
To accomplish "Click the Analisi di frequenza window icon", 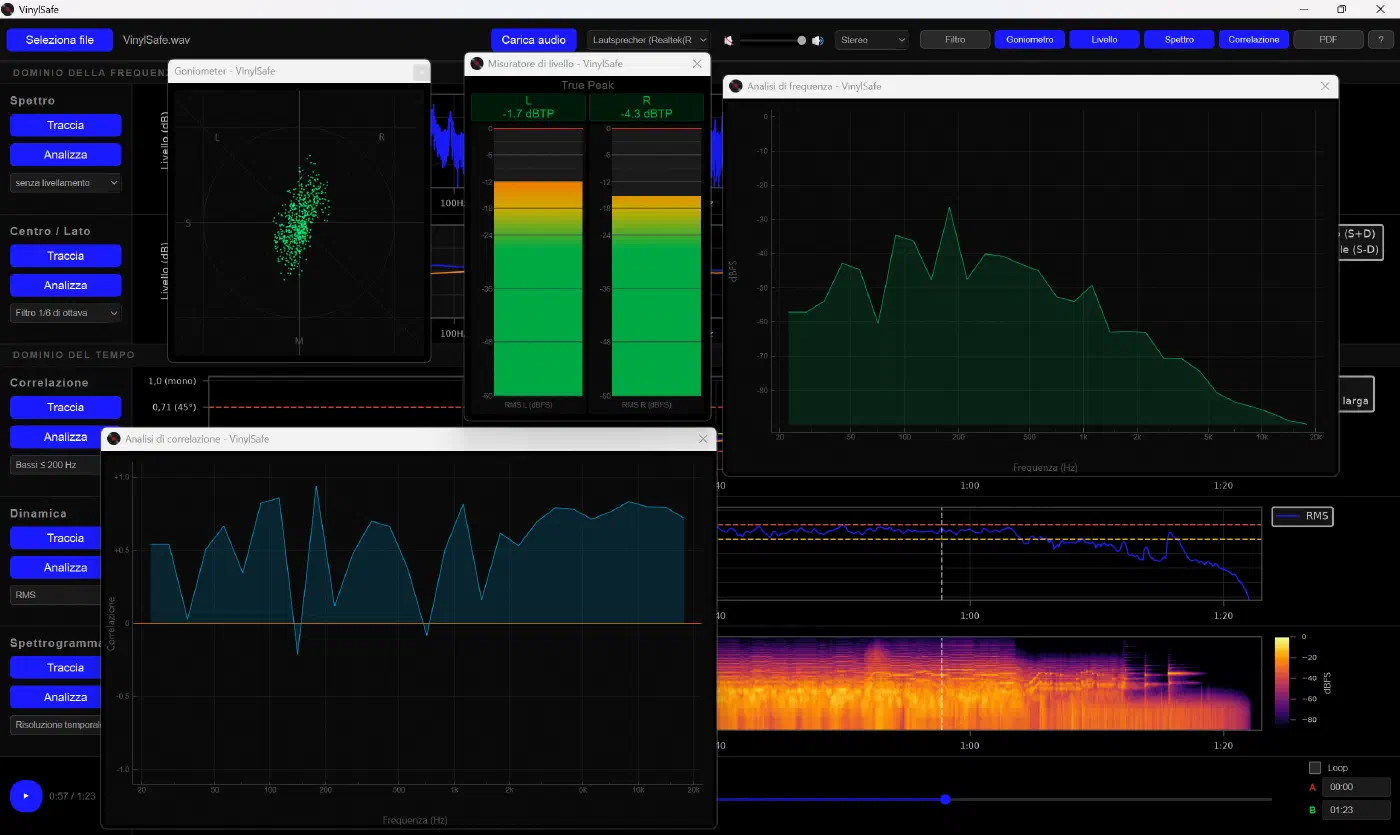I will point(735,87).
